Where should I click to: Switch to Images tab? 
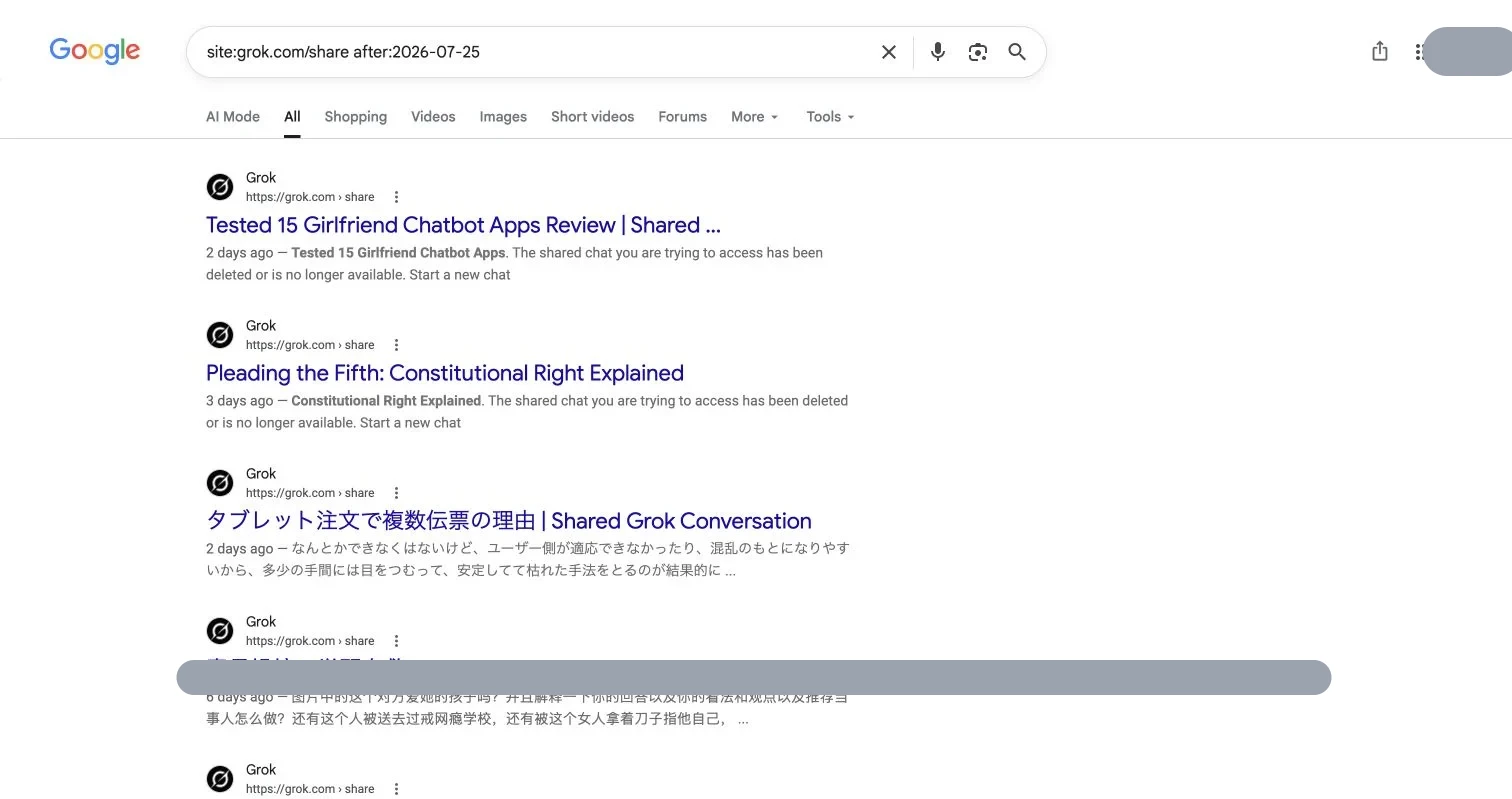coord(503,117)
